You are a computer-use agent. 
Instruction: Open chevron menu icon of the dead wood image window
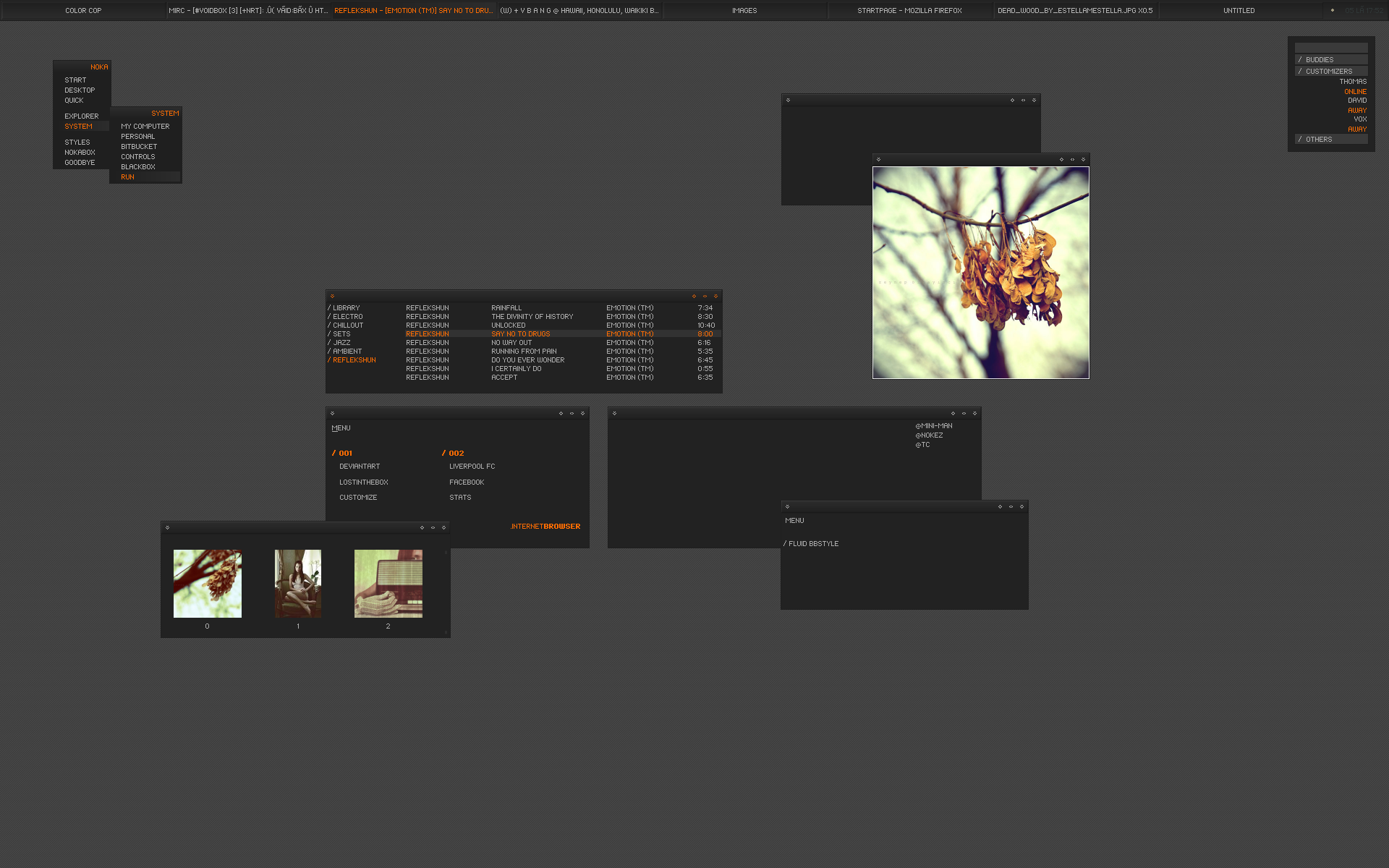(878, 159)
